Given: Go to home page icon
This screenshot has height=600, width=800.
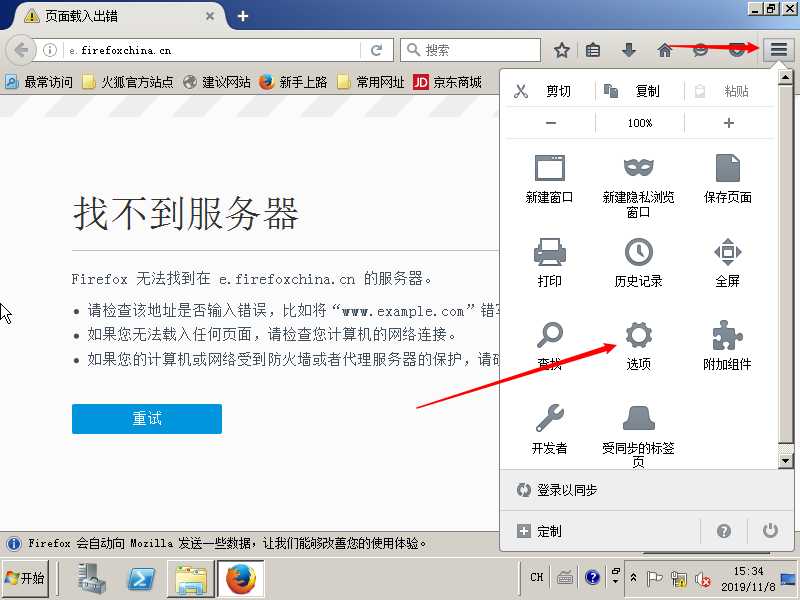Looking at the screenshot, I should click(664, 50).
